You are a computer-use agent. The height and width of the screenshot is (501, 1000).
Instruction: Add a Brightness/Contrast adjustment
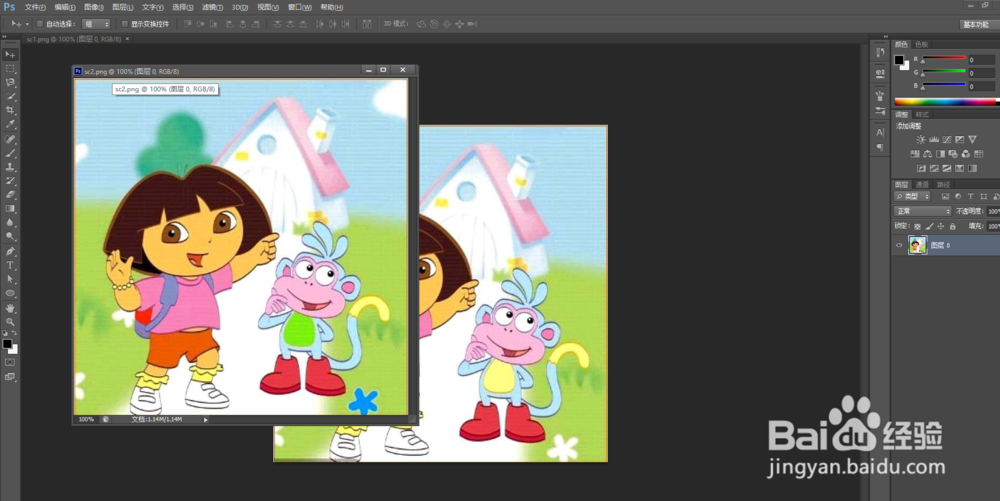click(921, 140)
